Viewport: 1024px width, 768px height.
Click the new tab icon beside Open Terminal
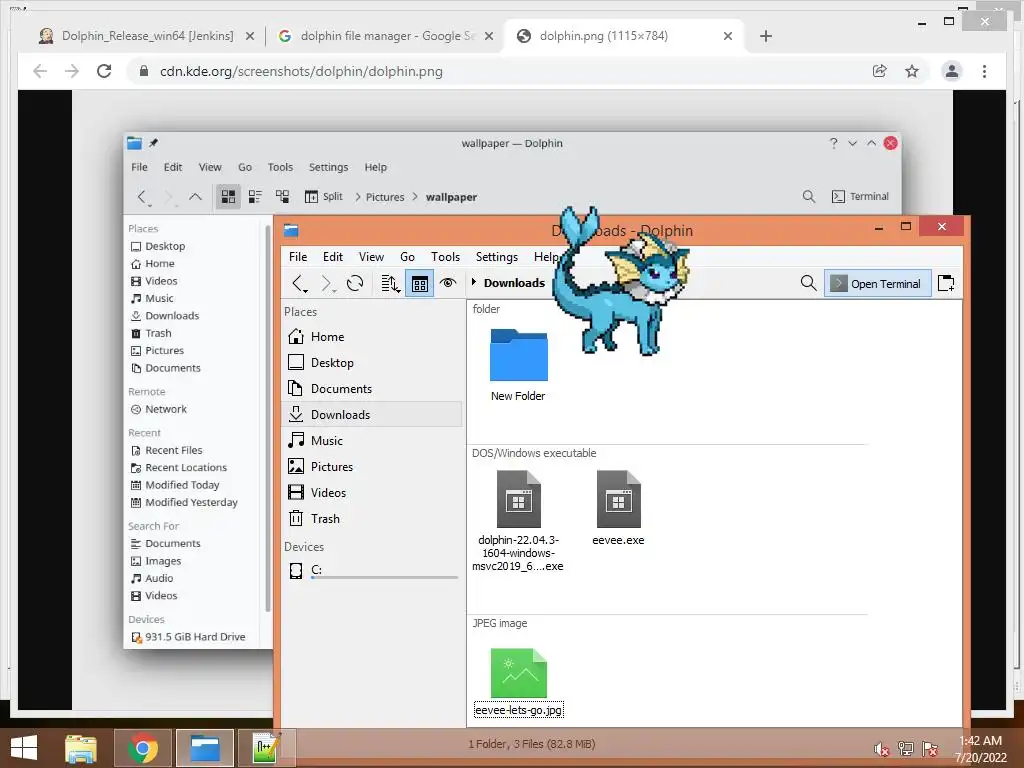click(946, 283)
